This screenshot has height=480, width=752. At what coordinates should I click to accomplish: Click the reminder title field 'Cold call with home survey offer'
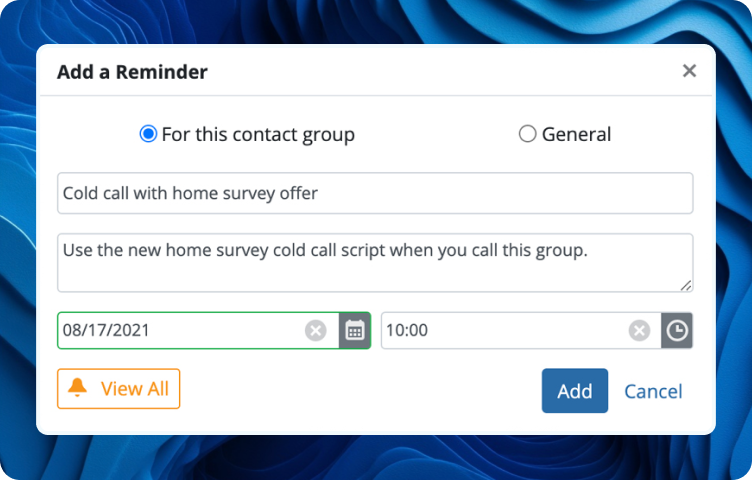click(x=375, y=193)
